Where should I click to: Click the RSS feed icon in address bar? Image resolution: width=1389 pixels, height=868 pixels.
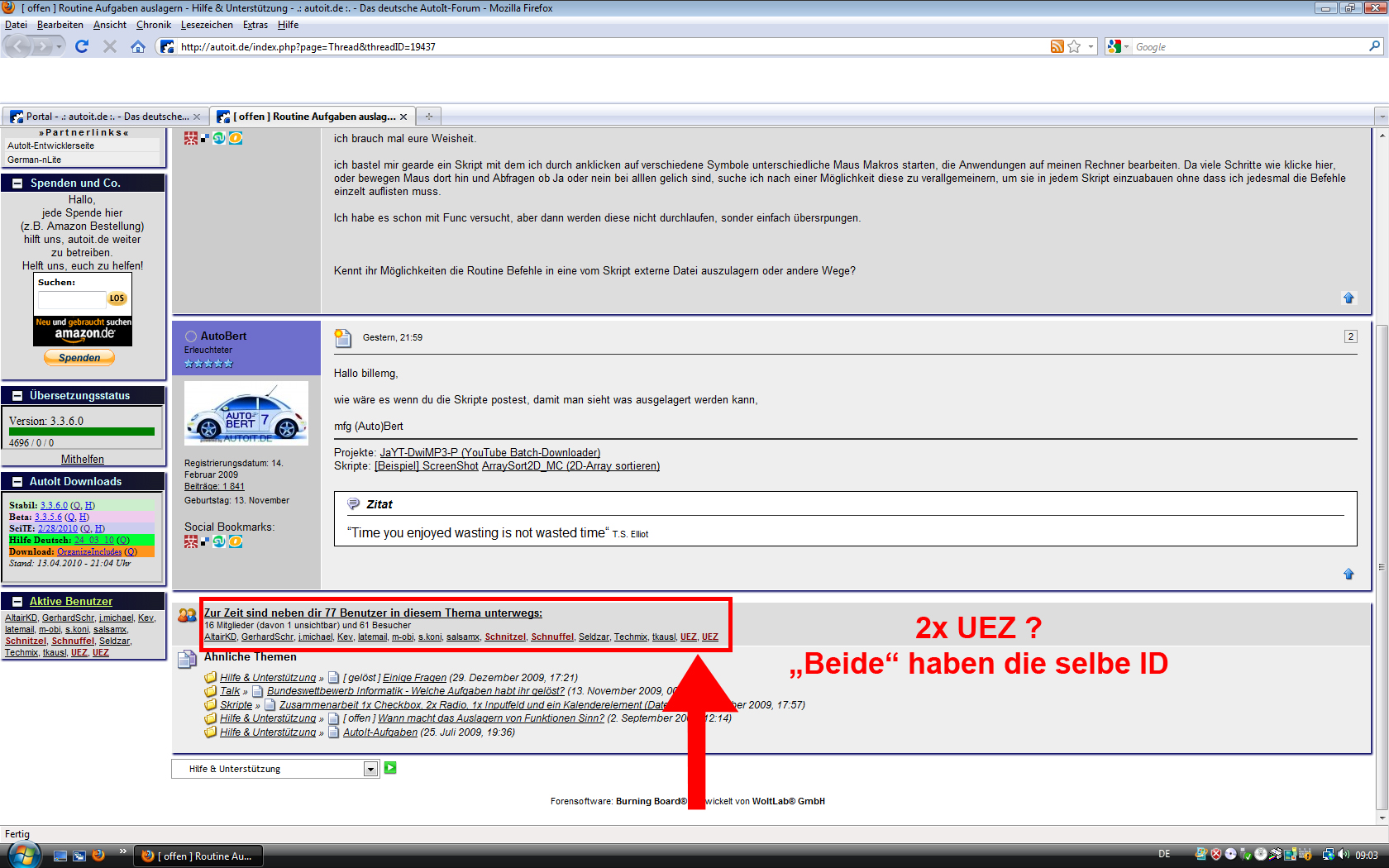[1057, 46]
